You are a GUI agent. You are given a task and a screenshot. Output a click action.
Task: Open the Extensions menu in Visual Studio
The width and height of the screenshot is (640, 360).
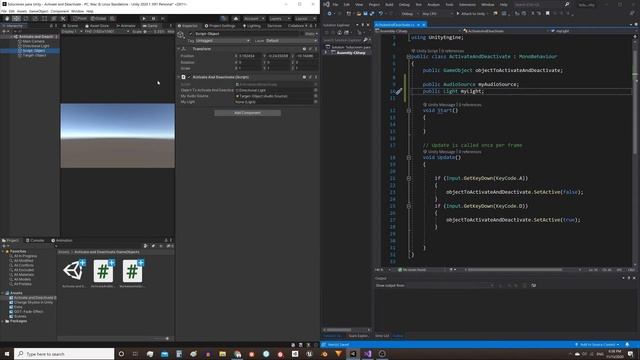click(467, 4)
